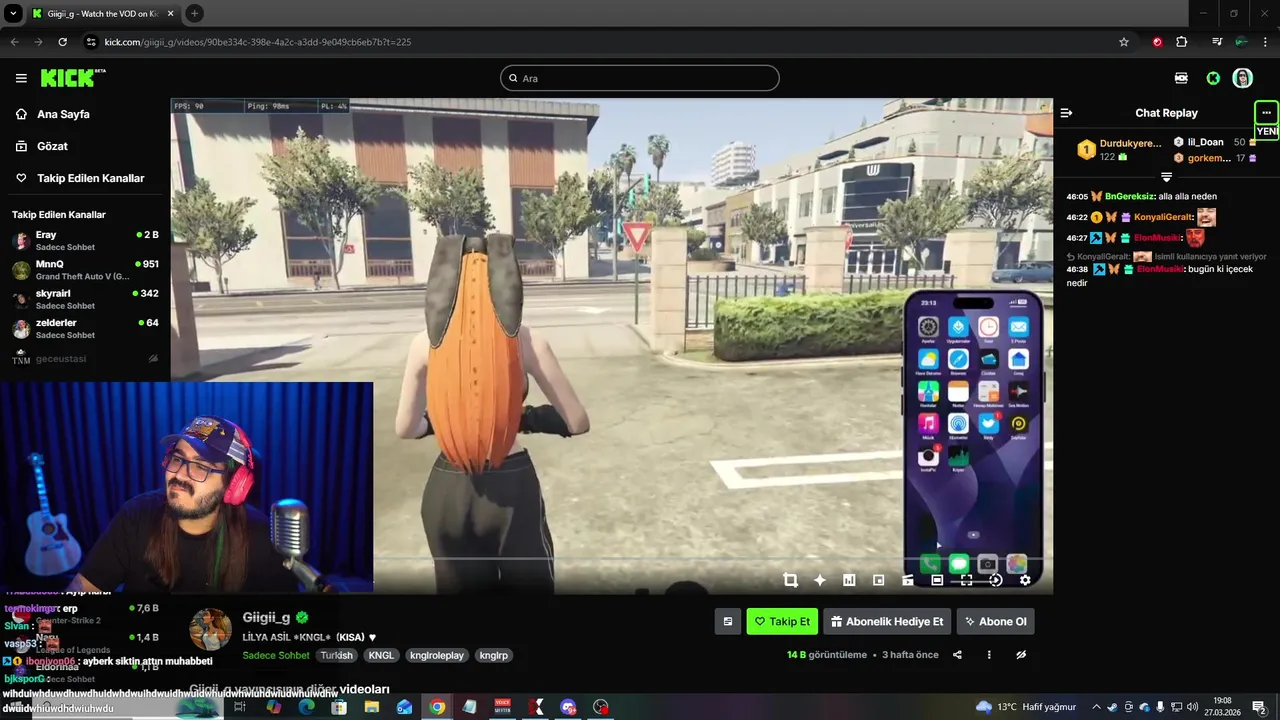Toggle fullscreen on the video
The image size is (1280, 720).
point(966,580)
